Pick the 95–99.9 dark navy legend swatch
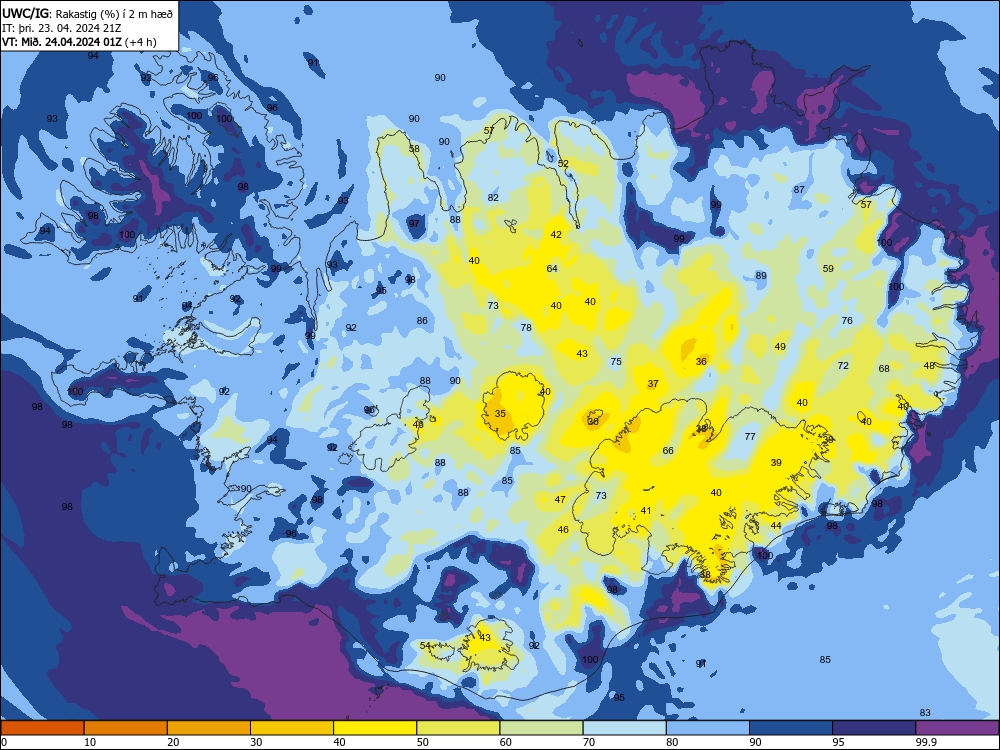Viewport: 1000px width, 750px height. [x=874, y=728]
